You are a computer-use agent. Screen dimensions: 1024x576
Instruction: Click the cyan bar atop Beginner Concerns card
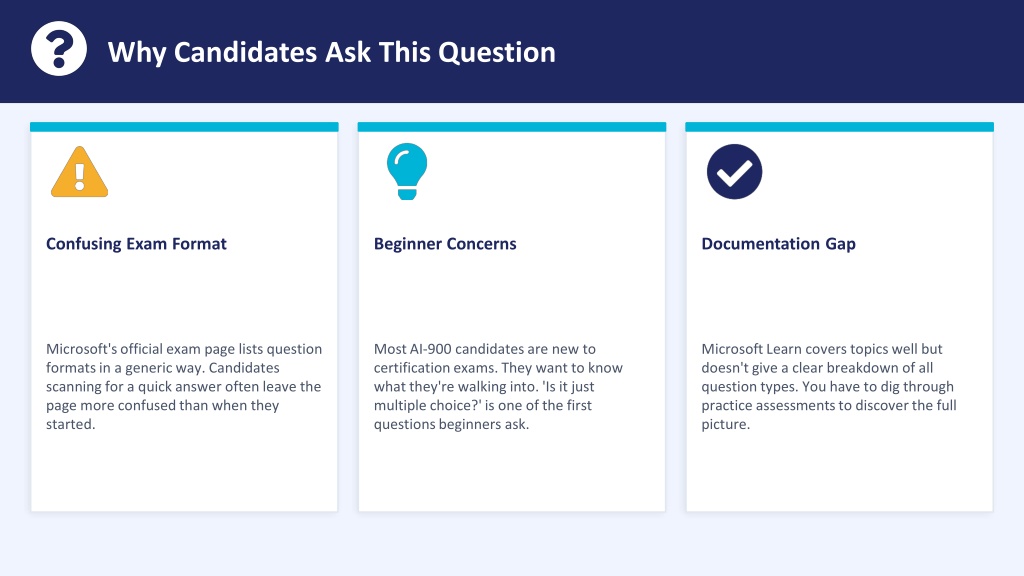click(x=512, y=127)
